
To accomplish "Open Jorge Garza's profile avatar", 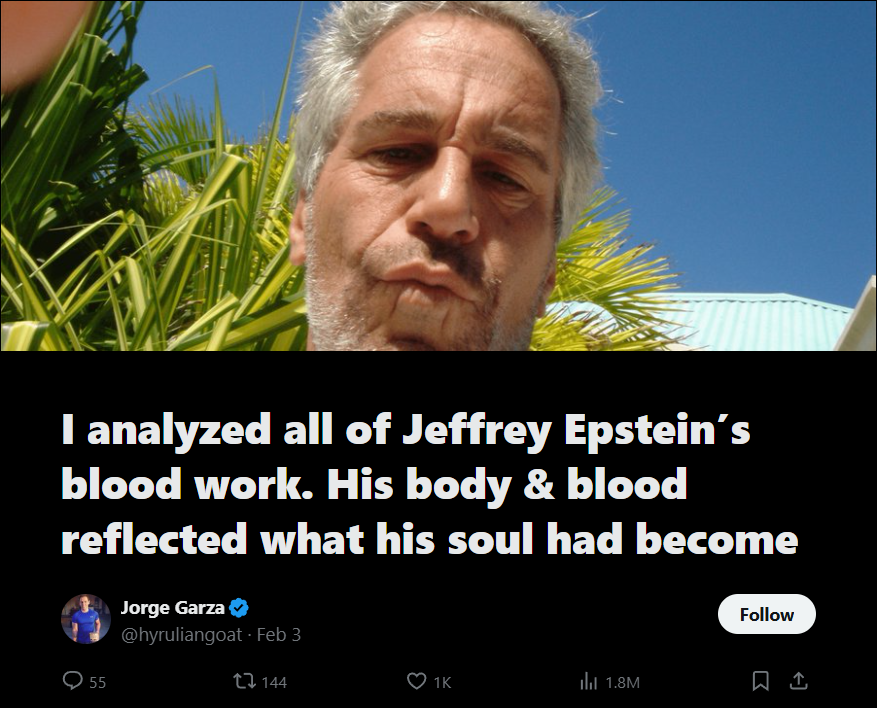I will 86,619.
